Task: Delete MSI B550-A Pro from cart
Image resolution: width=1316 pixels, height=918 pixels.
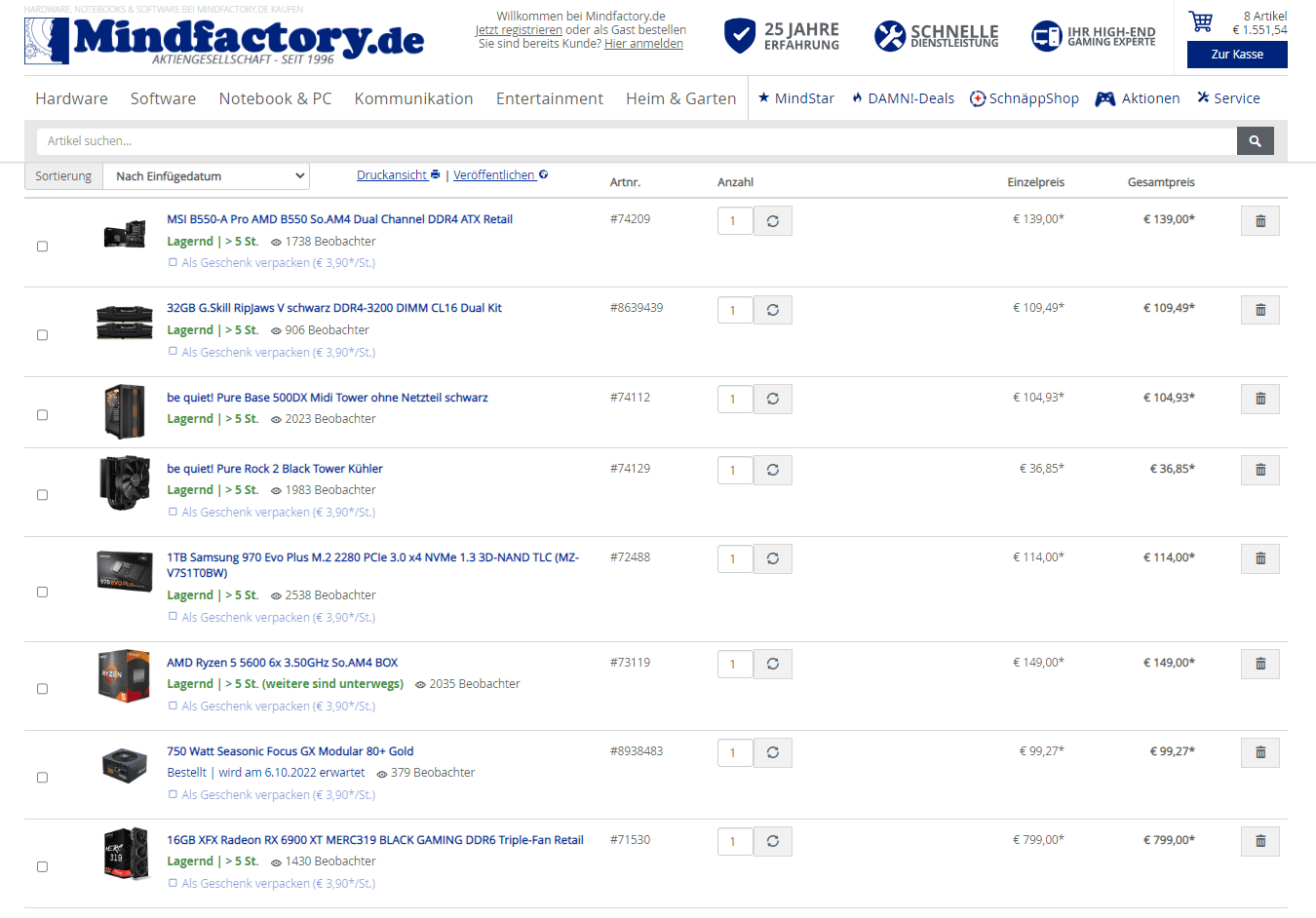Action: click(x=1260, y=221)
